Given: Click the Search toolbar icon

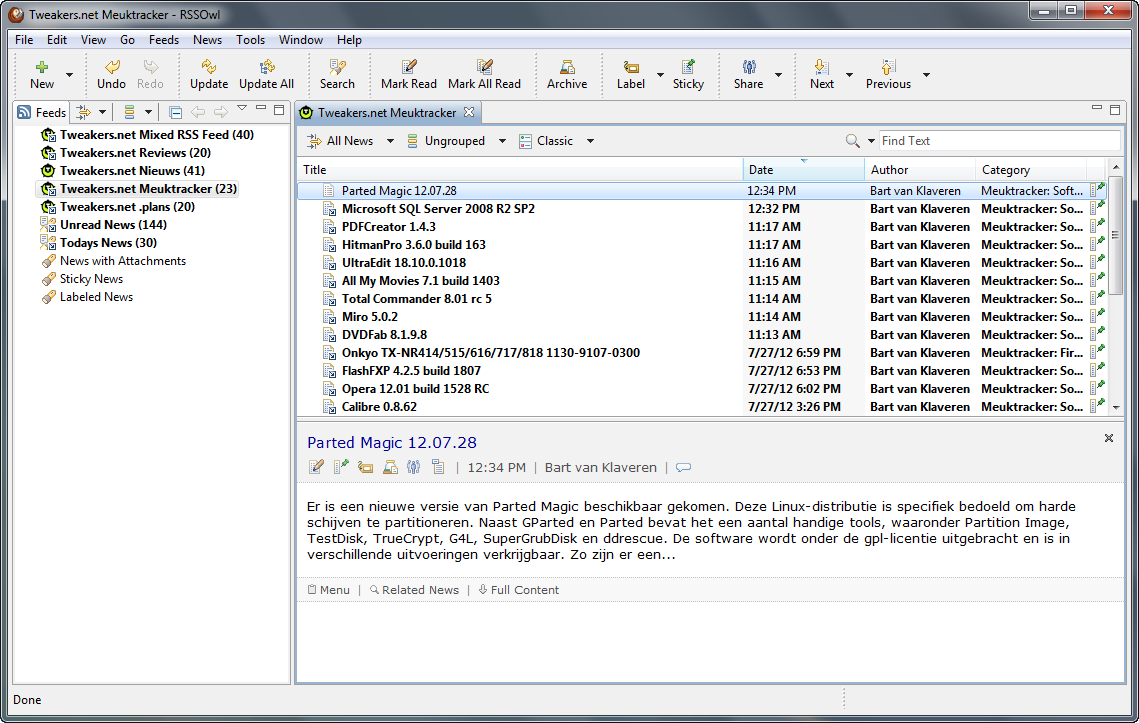Looking at the screenshot, I should click(x=337, y=68).
